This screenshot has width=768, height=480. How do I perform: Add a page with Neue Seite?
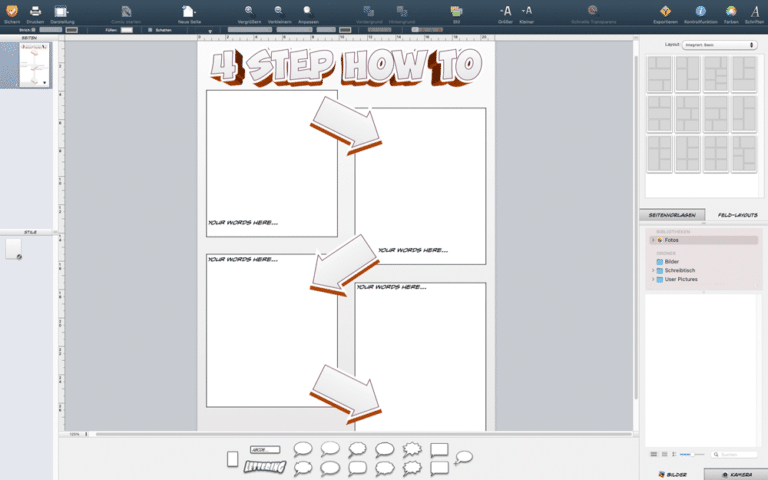click(x=189, y=11)
